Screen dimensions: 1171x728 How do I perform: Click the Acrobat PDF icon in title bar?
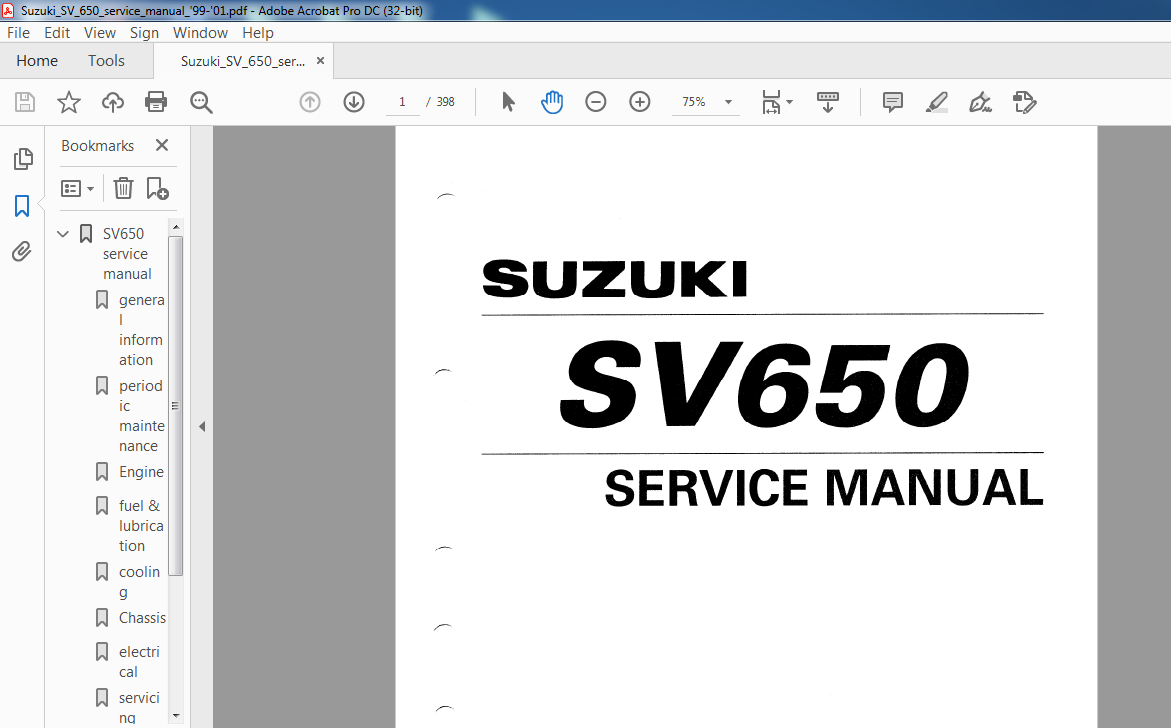pyautogui.click(x=8, y=10)
